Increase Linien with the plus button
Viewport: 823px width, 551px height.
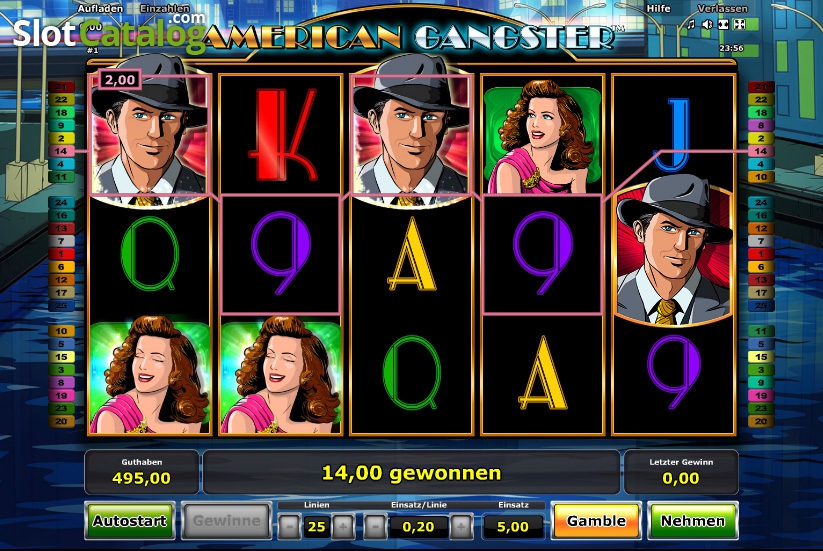click(343, 526)
